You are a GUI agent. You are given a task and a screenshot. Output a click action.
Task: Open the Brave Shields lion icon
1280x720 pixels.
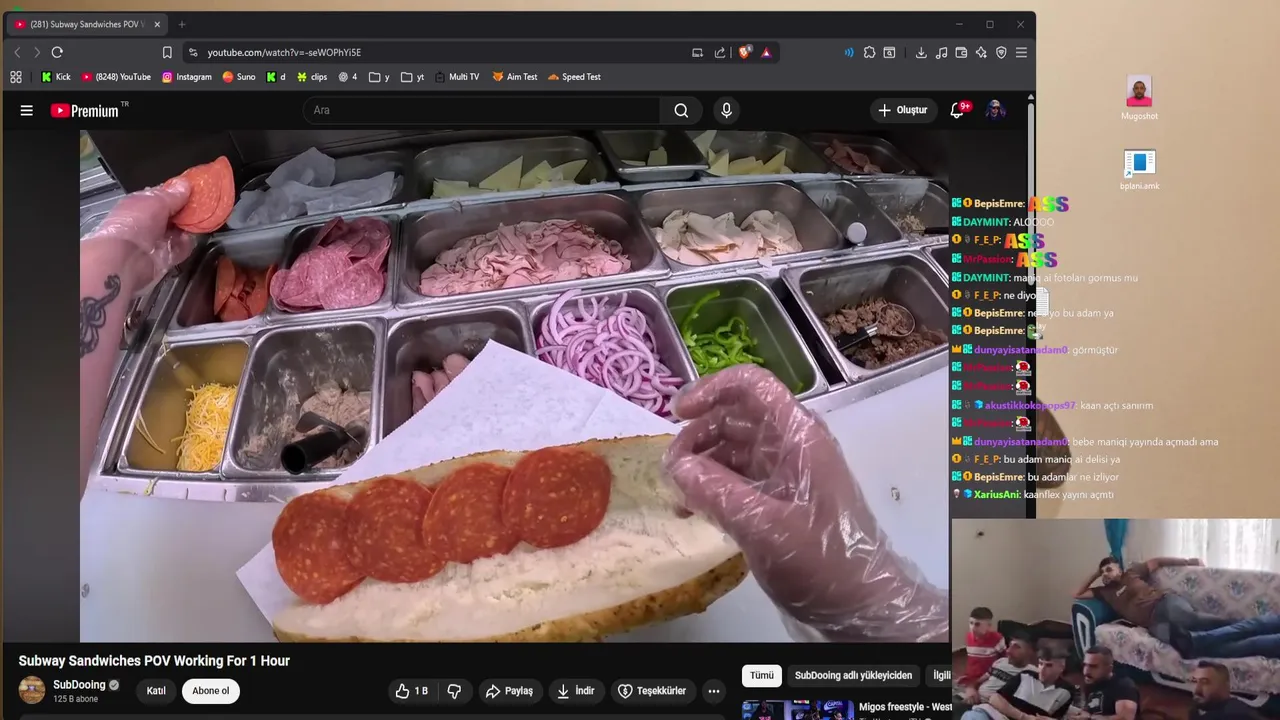pos(744,52)
